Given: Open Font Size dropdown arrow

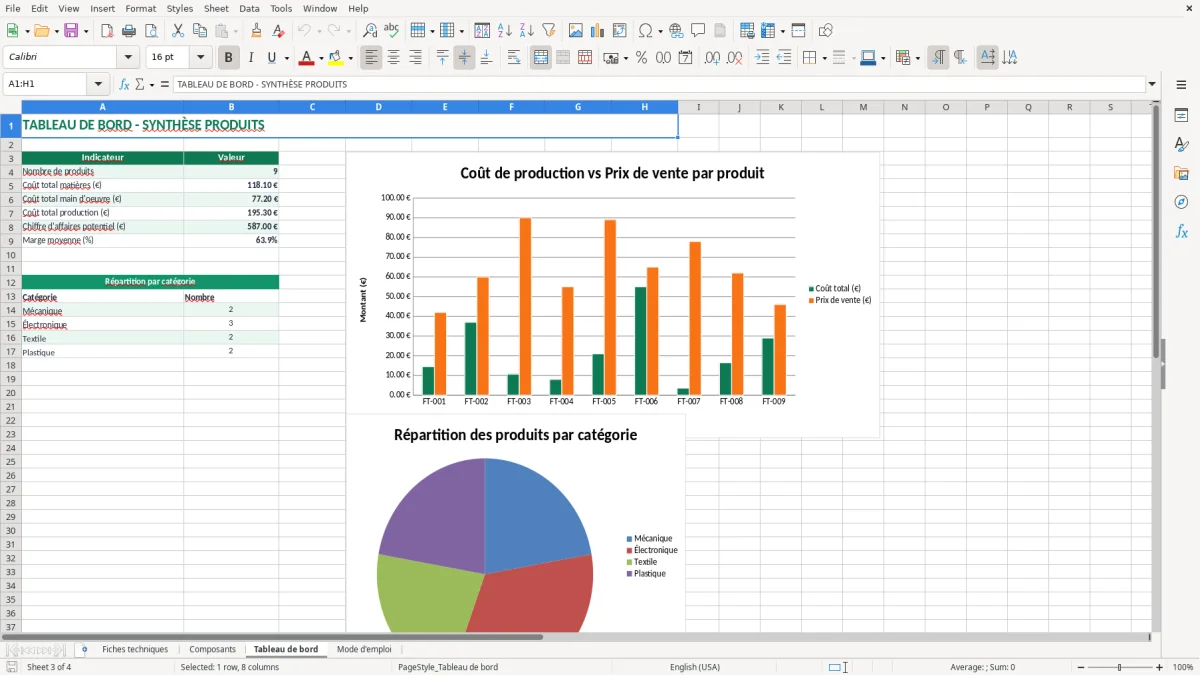Looking at the screenshot, I should click(x=200, y=58).
